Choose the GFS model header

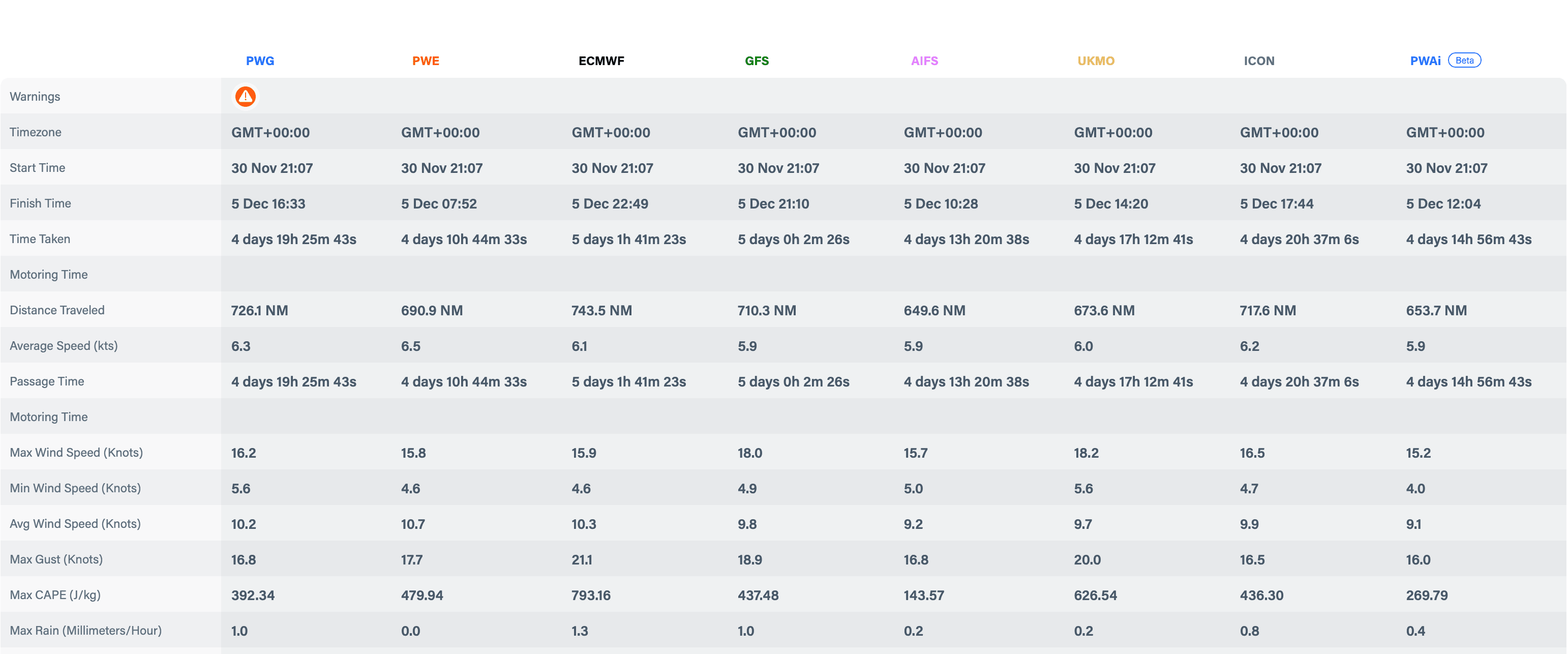757,61
